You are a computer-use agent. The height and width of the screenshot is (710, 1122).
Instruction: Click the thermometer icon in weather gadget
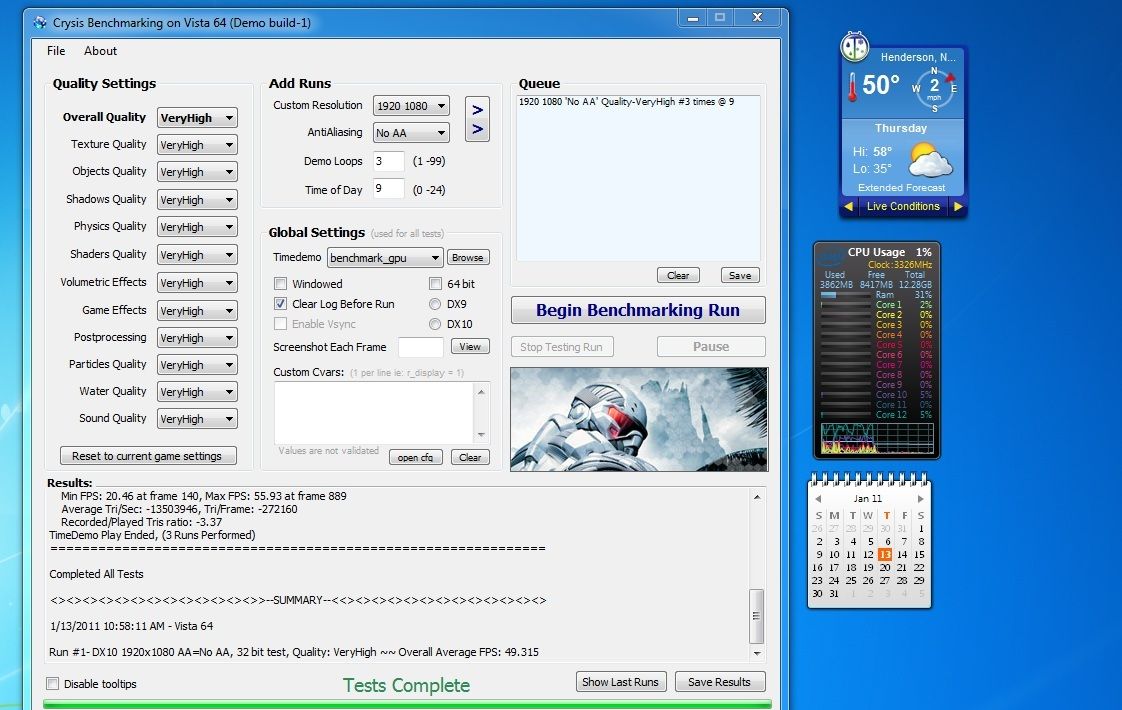(x=852, y=87)
